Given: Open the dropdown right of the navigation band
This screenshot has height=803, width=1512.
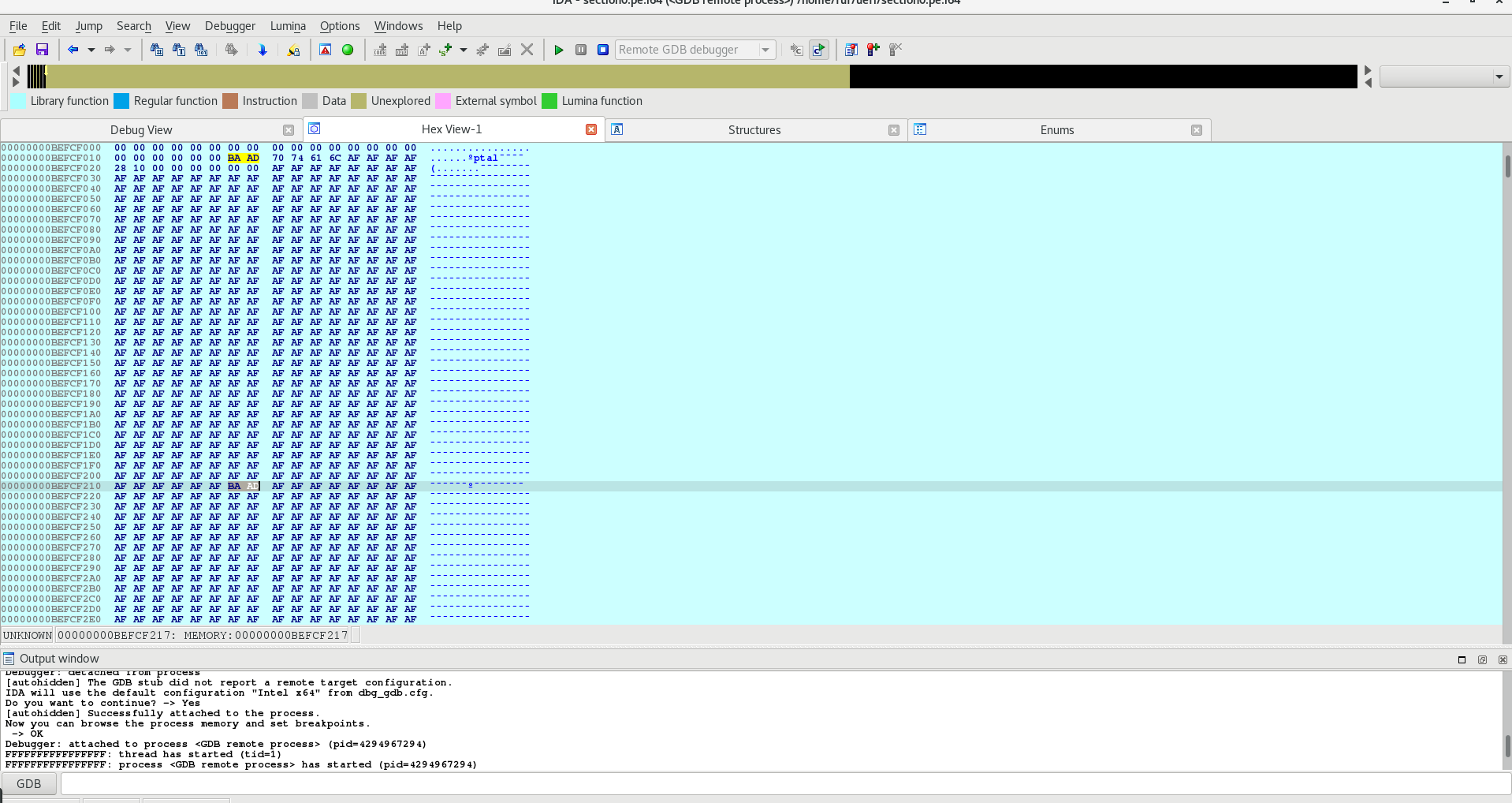Looking at the screenshot, I should [1498, 77].
